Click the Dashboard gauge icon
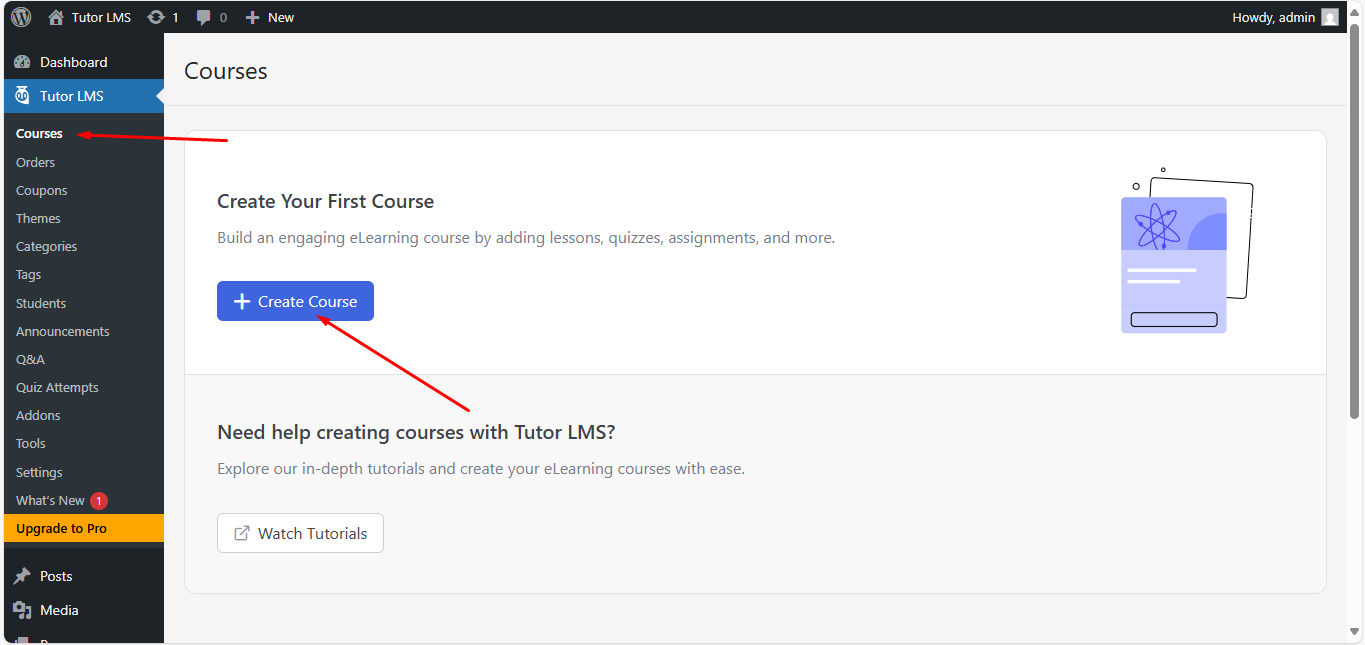The height and width of the screenshot is (645, 1365). (22, 62)
